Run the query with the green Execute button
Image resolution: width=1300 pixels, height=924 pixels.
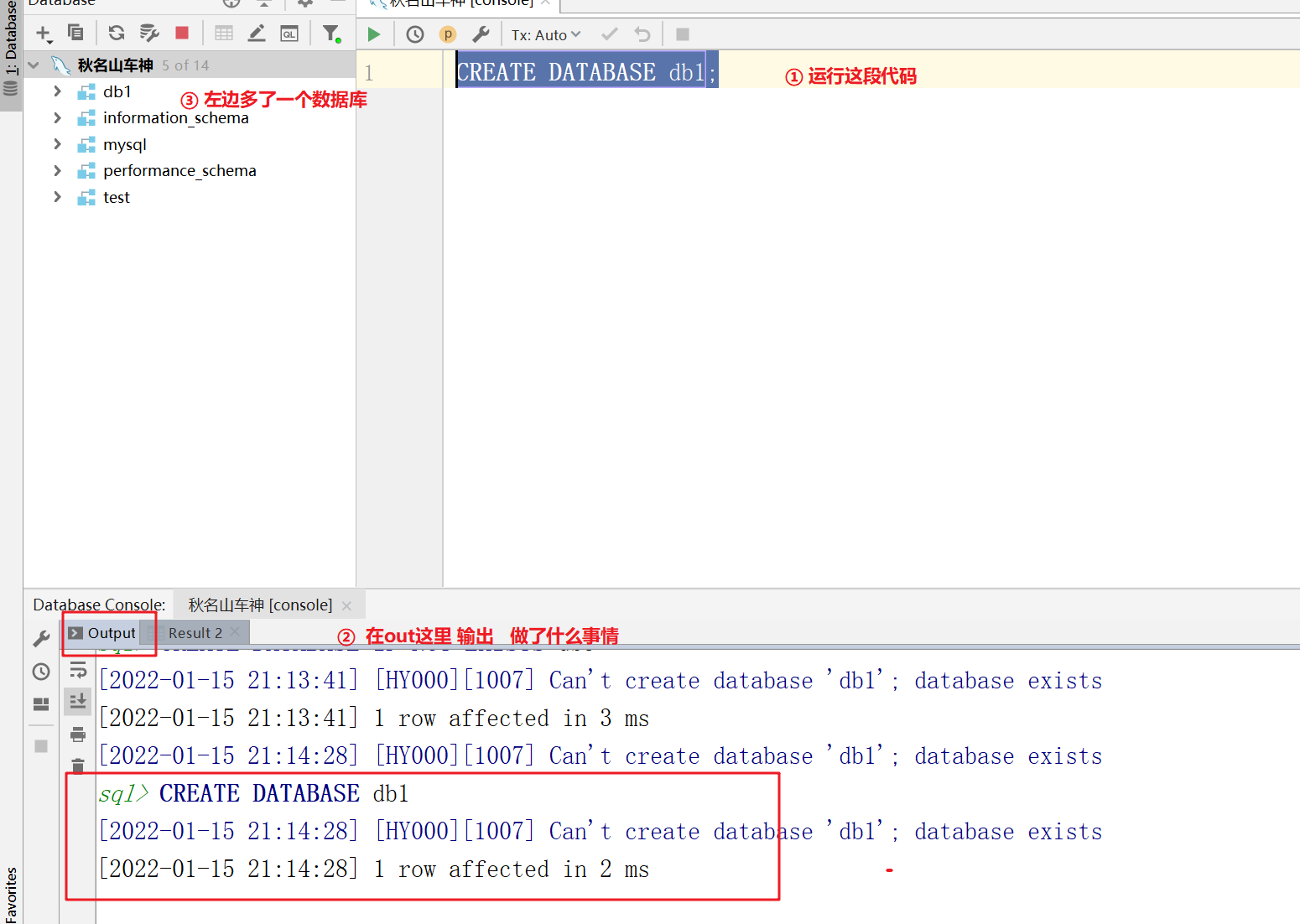374,34
